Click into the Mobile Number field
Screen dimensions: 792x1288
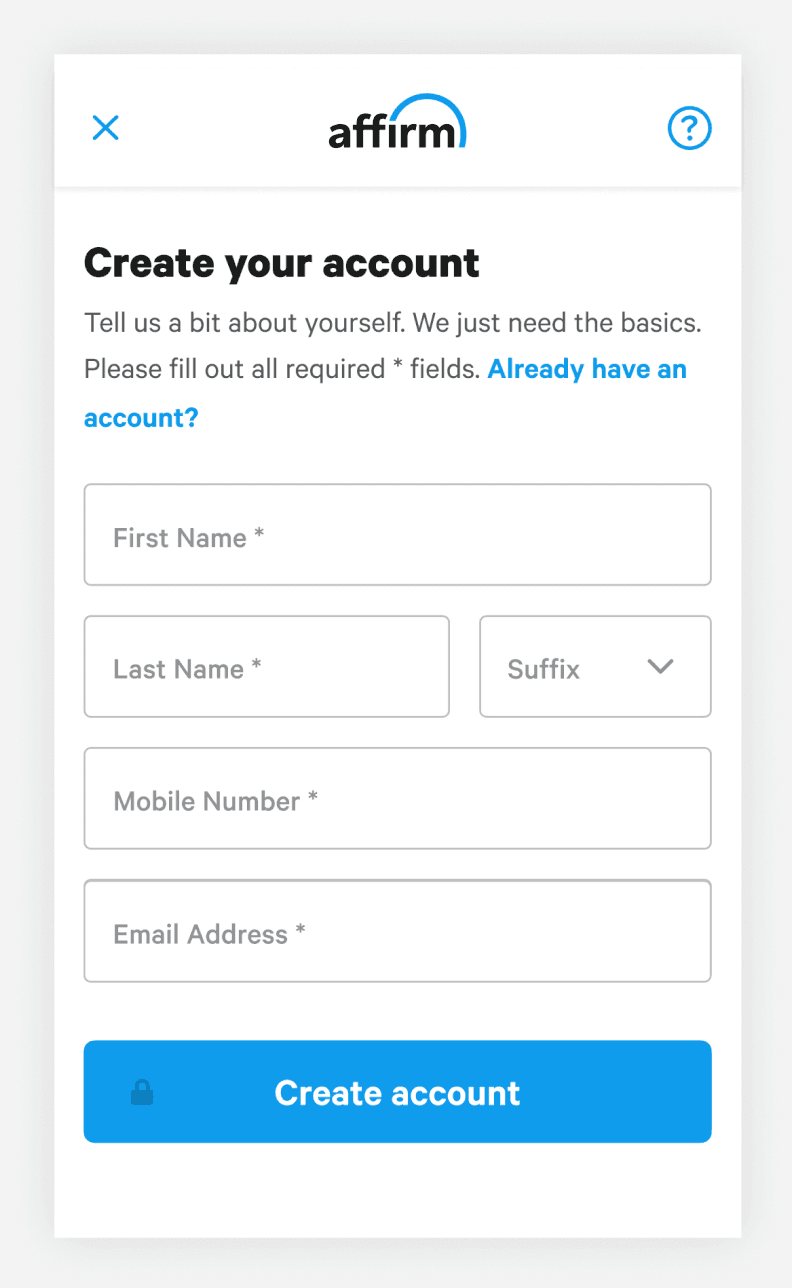[x=397, y=799]
